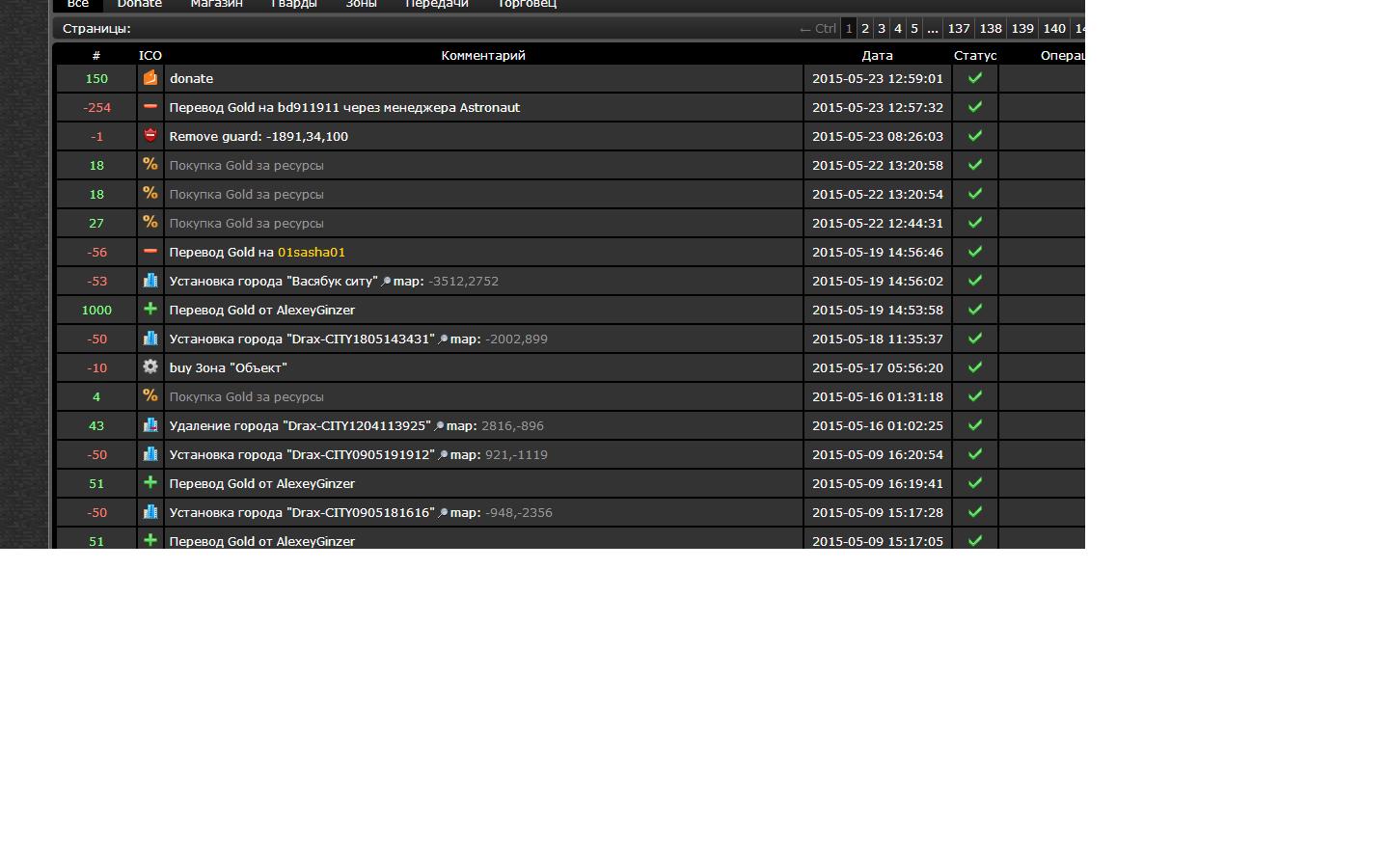
Task: Open the Зоны tab
Action: [362, 4]
